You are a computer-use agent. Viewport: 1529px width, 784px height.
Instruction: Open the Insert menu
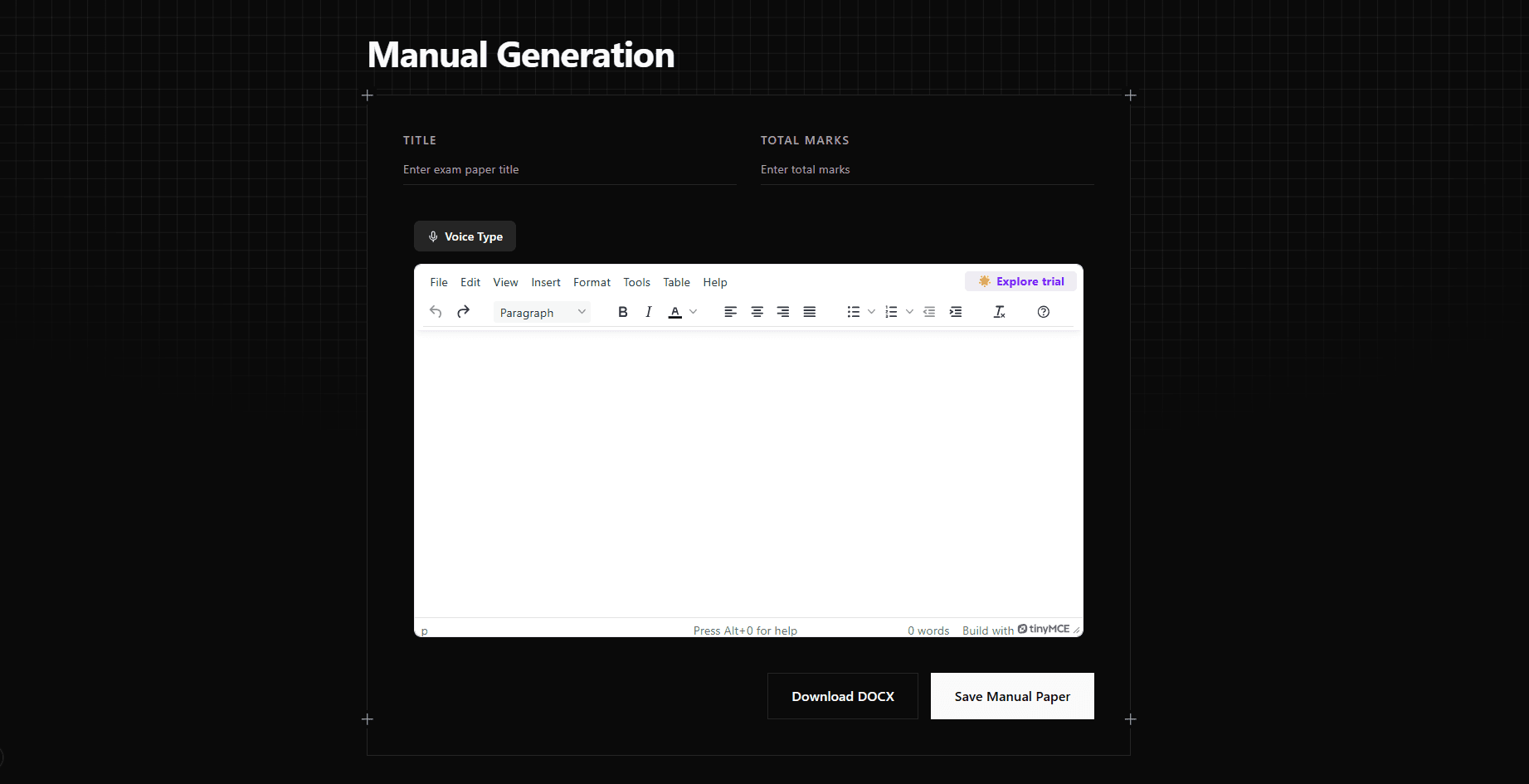click(x=546, y=282)
